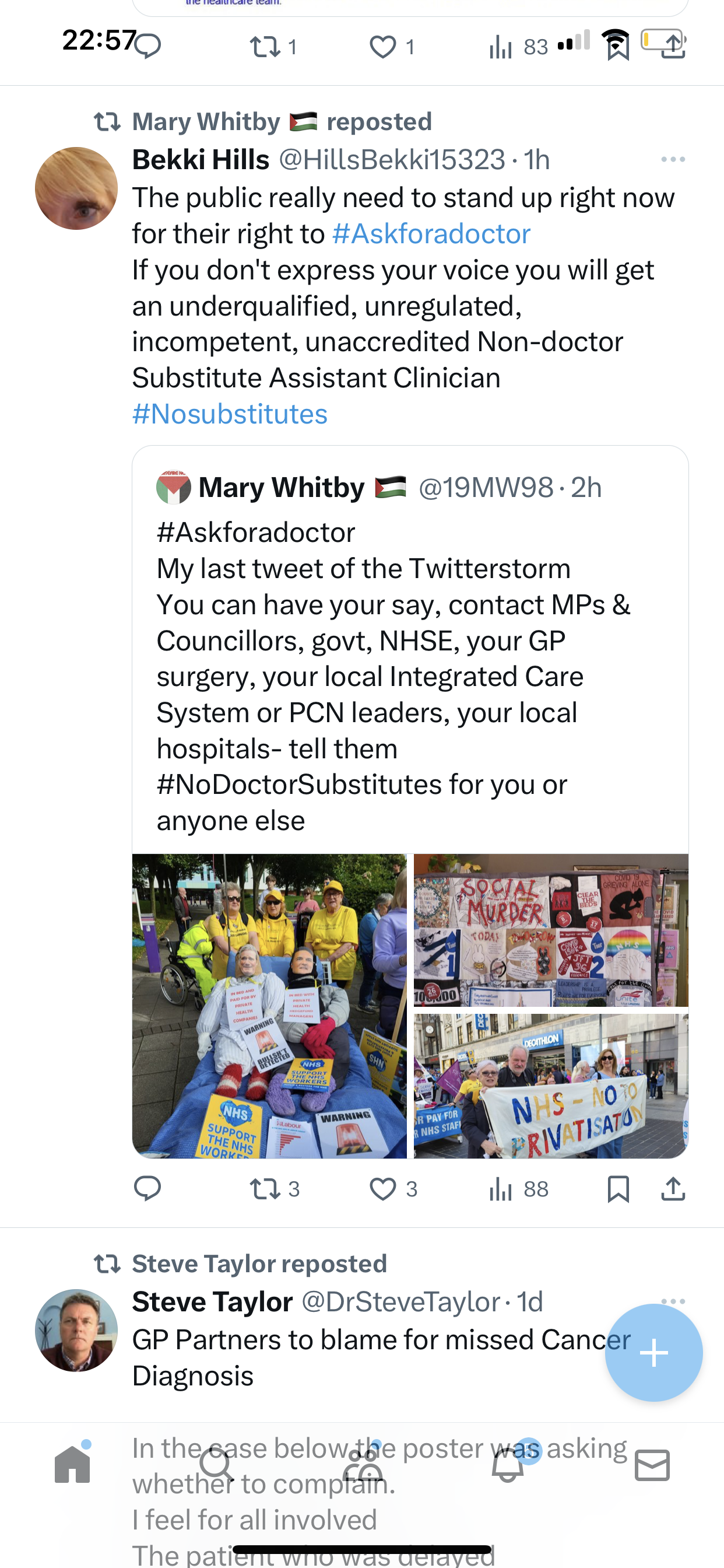View analytics showing 88 views
Image resolution: width=724 pixels, height=1568 pixels.
519,1188
